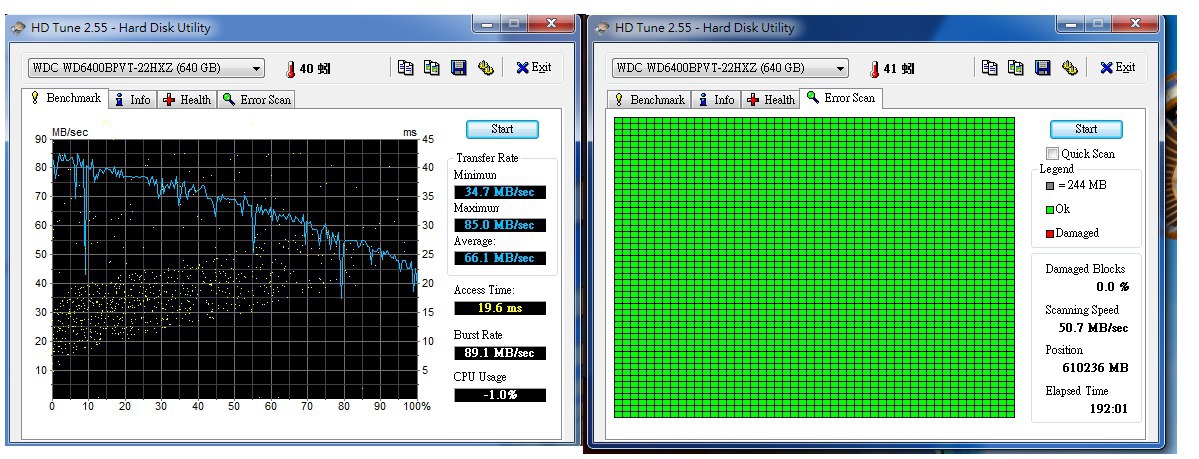
Task: Enable the Quick Scan checkbox
Action: point(1053,154)
